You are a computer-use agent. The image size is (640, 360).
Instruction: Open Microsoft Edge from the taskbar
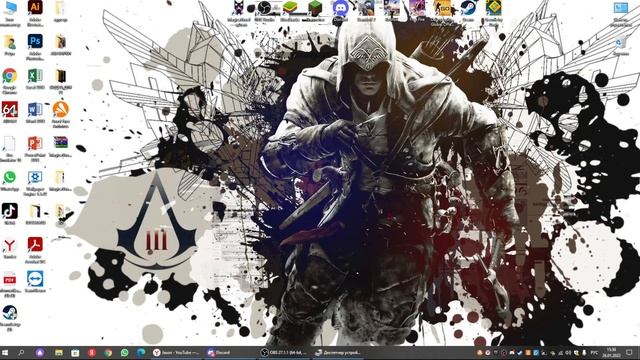(141, 352)
